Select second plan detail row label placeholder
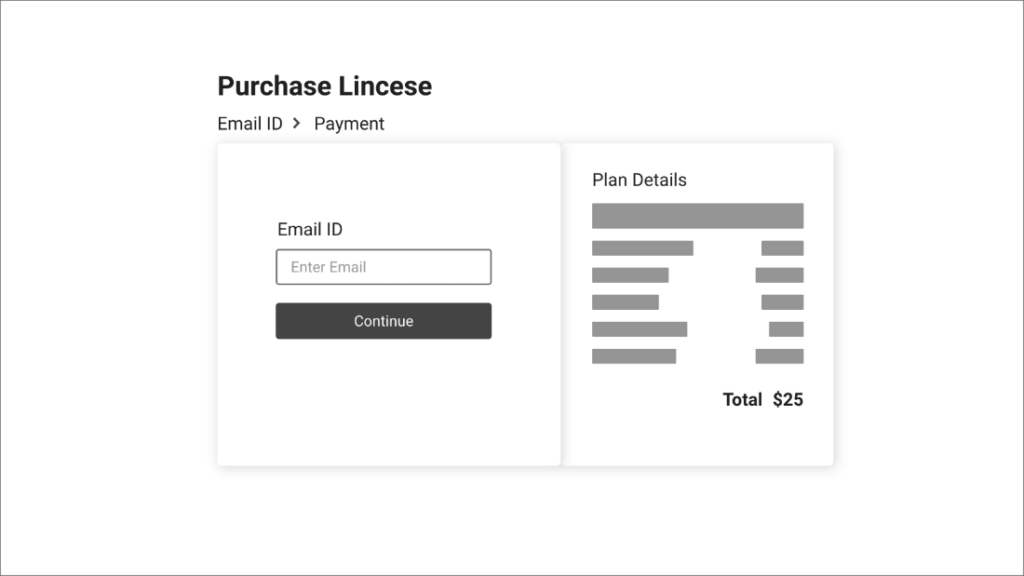The height and width of the screenshot is (576, 1024). [630, 275]
